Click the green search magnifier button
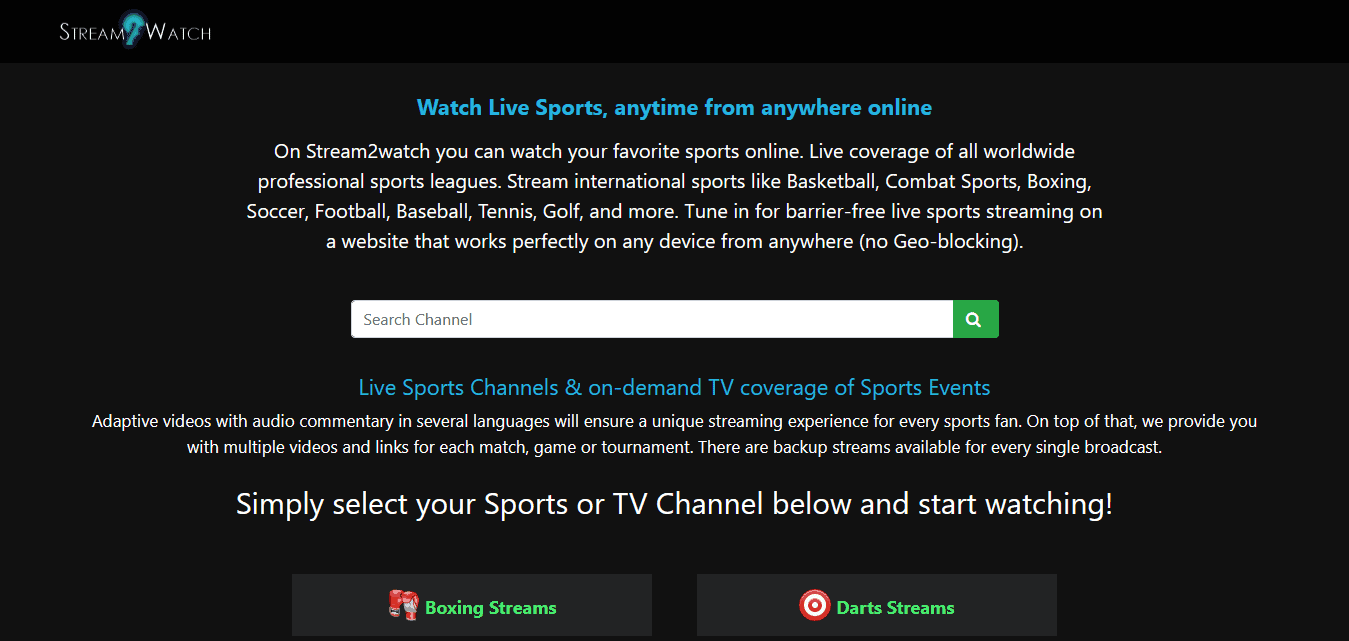The width and height of the screenshot is (1349, 641). tap(975, 319)
